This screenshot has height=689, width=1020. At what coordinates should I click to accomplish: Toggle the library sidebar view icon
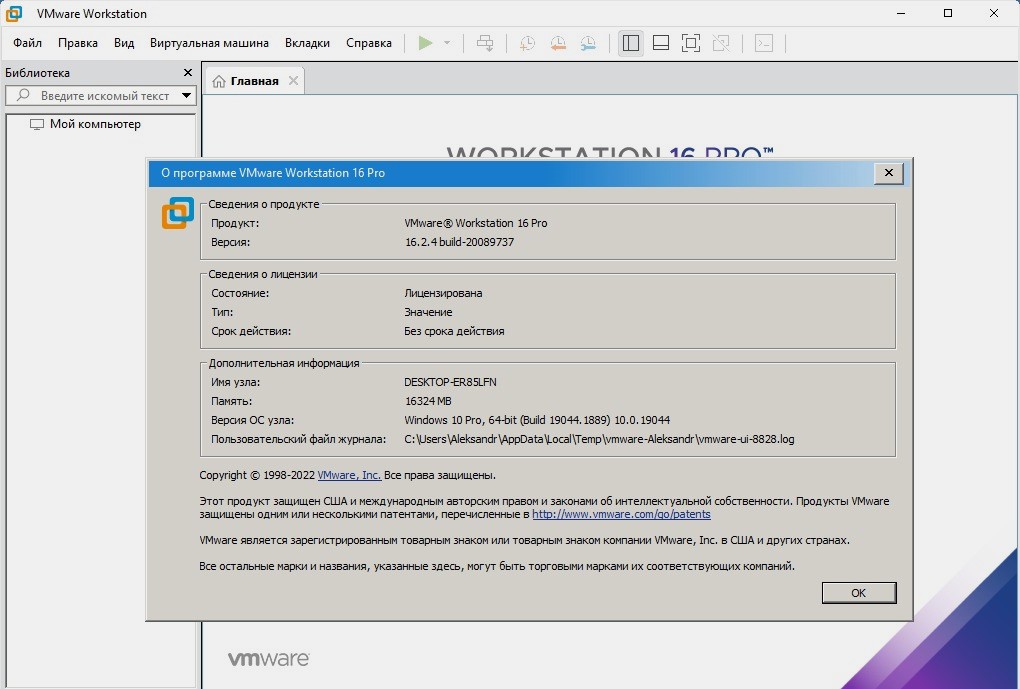point(630,44)
